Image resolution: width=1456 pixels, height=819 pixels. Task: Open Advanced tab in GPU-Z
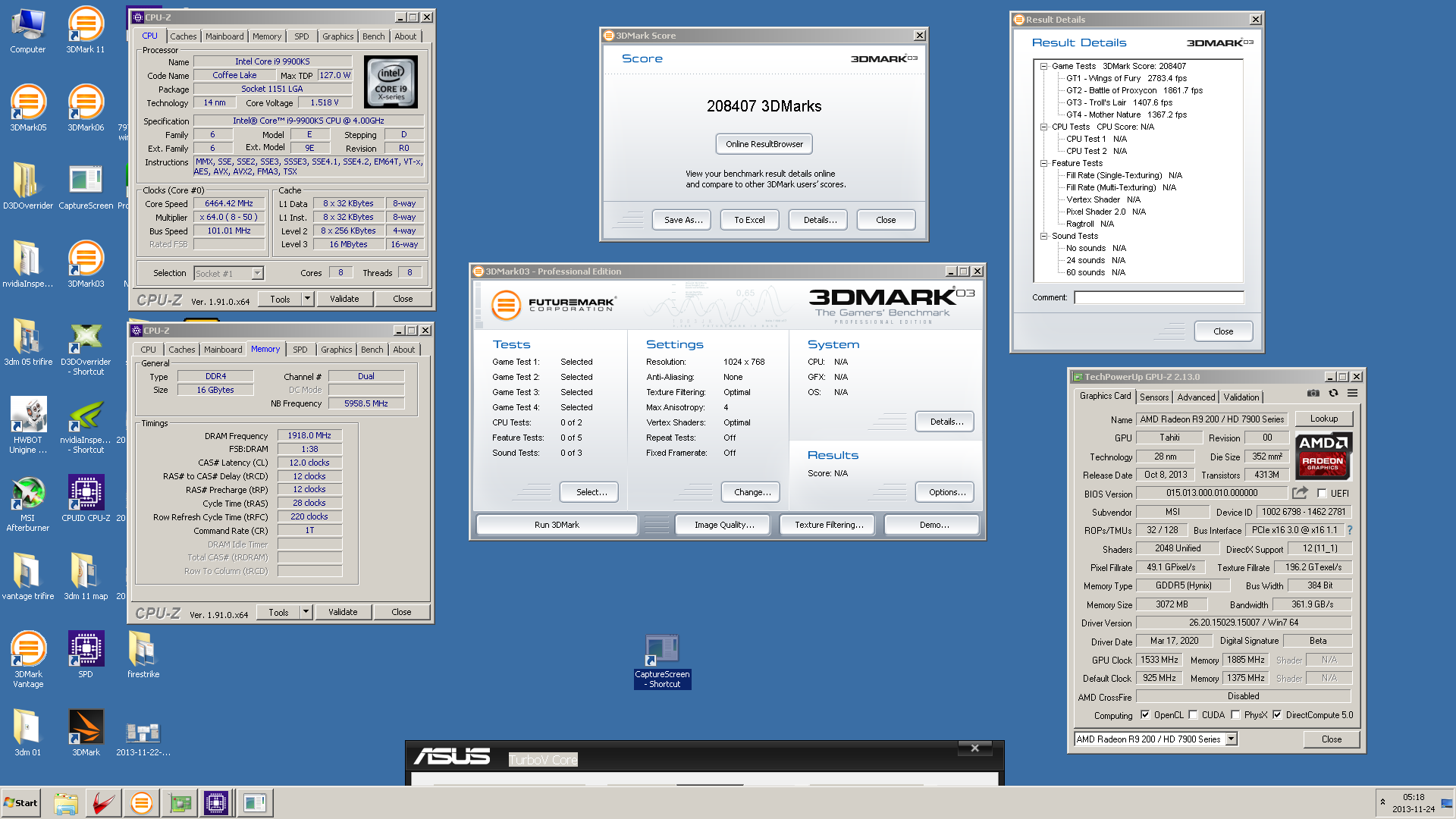[x=1196, y=397]
